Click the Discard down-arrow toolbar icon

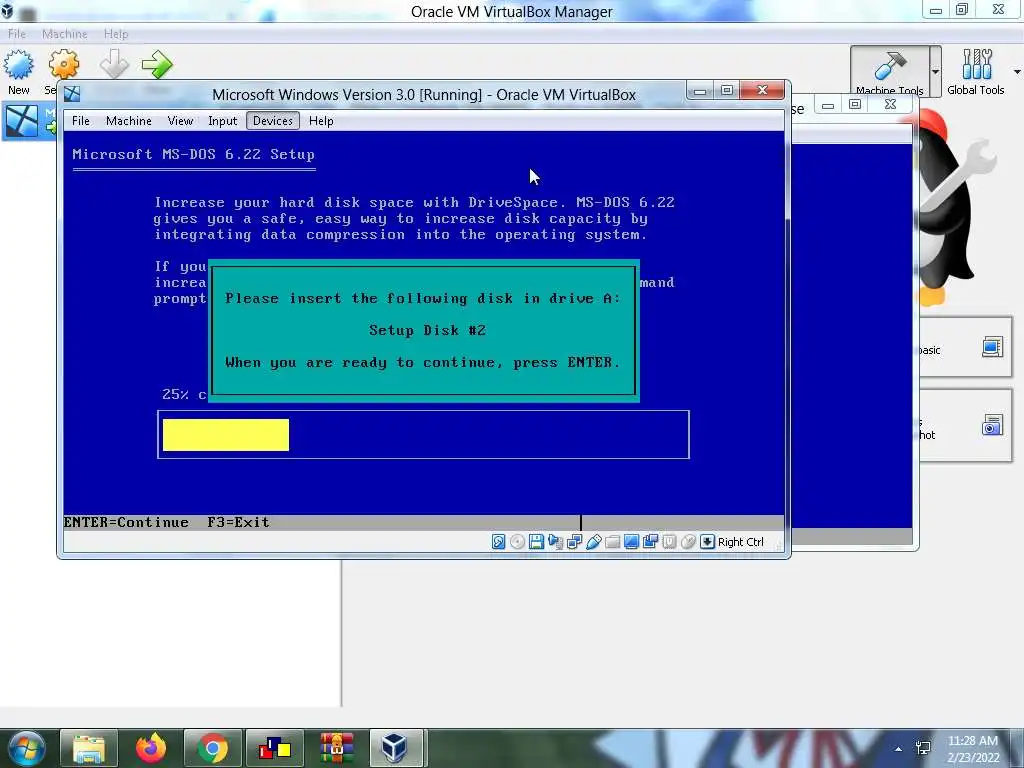click(114, 64)
